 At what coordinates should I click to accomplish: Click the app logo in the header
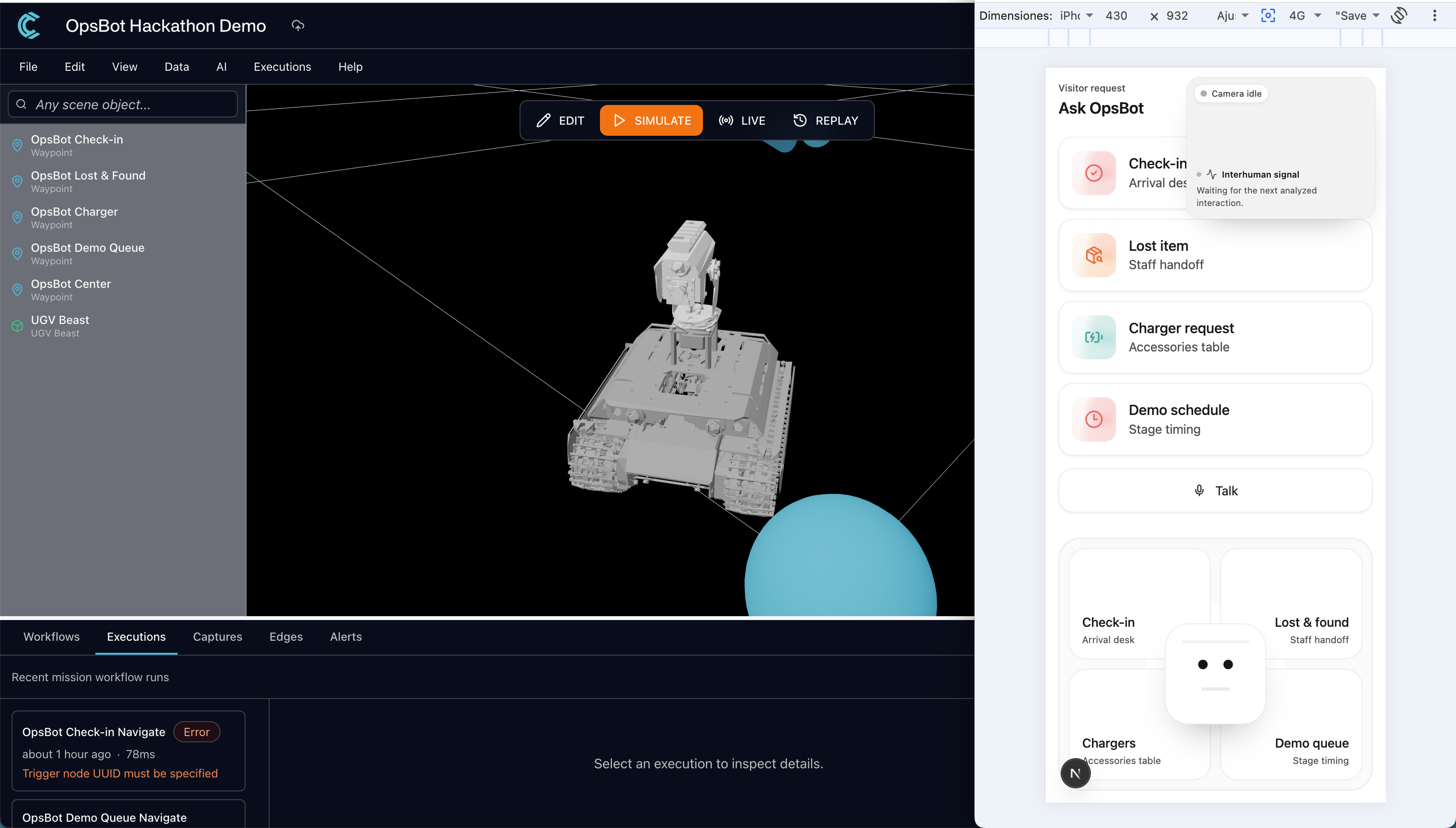(29, 26)
